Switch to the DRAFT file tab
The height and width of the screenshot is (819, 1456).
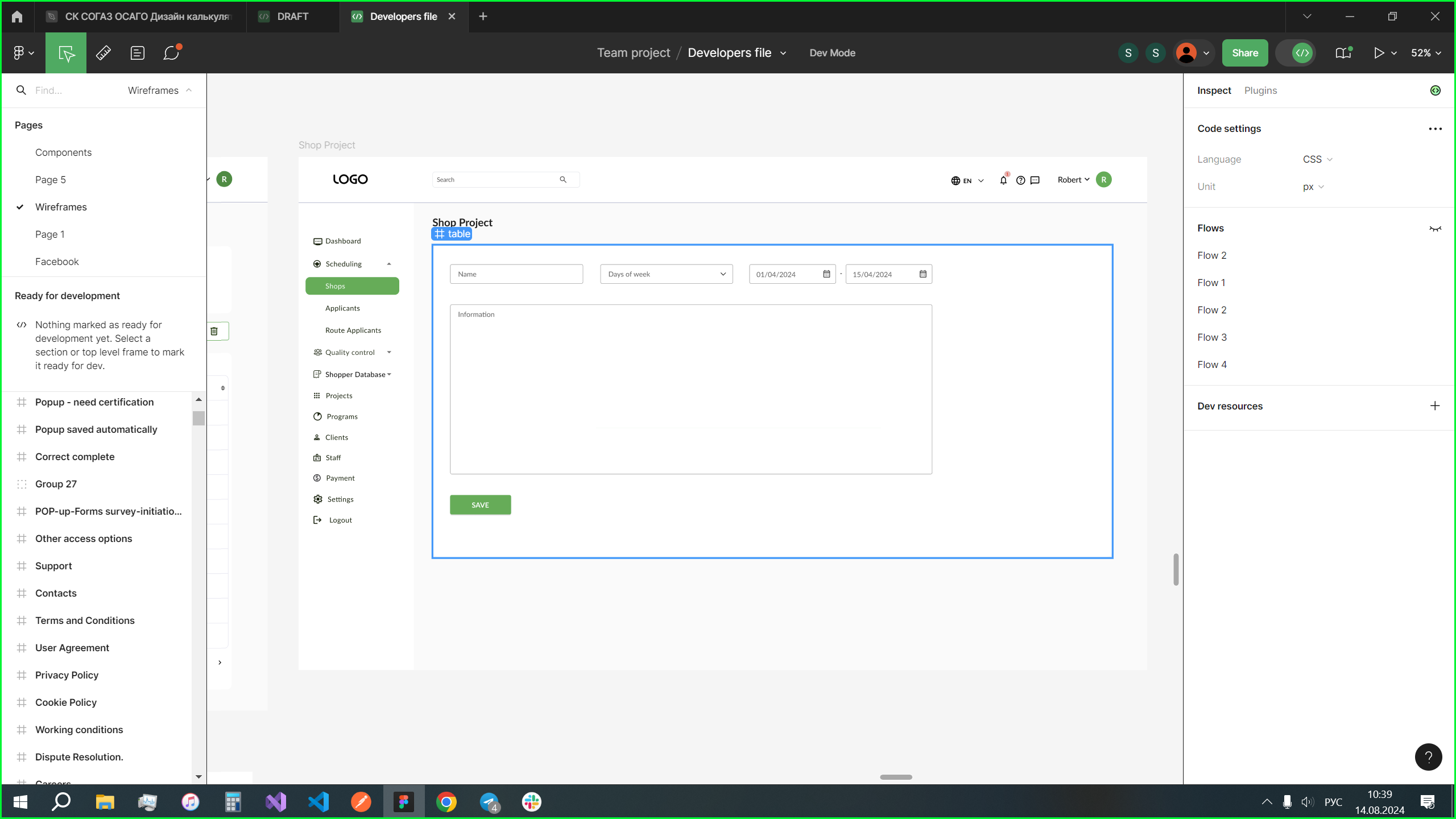292,16
